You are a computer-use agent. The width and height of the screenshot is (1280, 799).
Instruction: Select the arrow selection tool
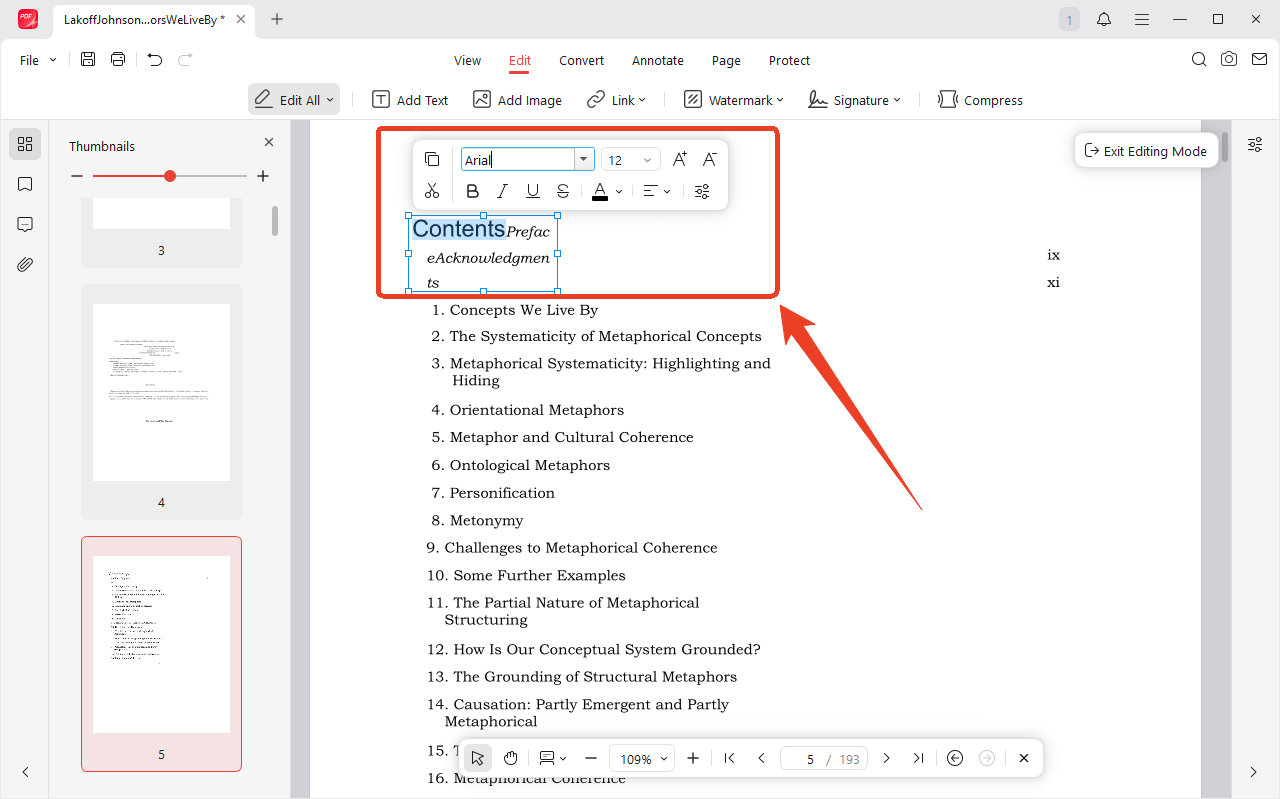click(x=478, y=758)
